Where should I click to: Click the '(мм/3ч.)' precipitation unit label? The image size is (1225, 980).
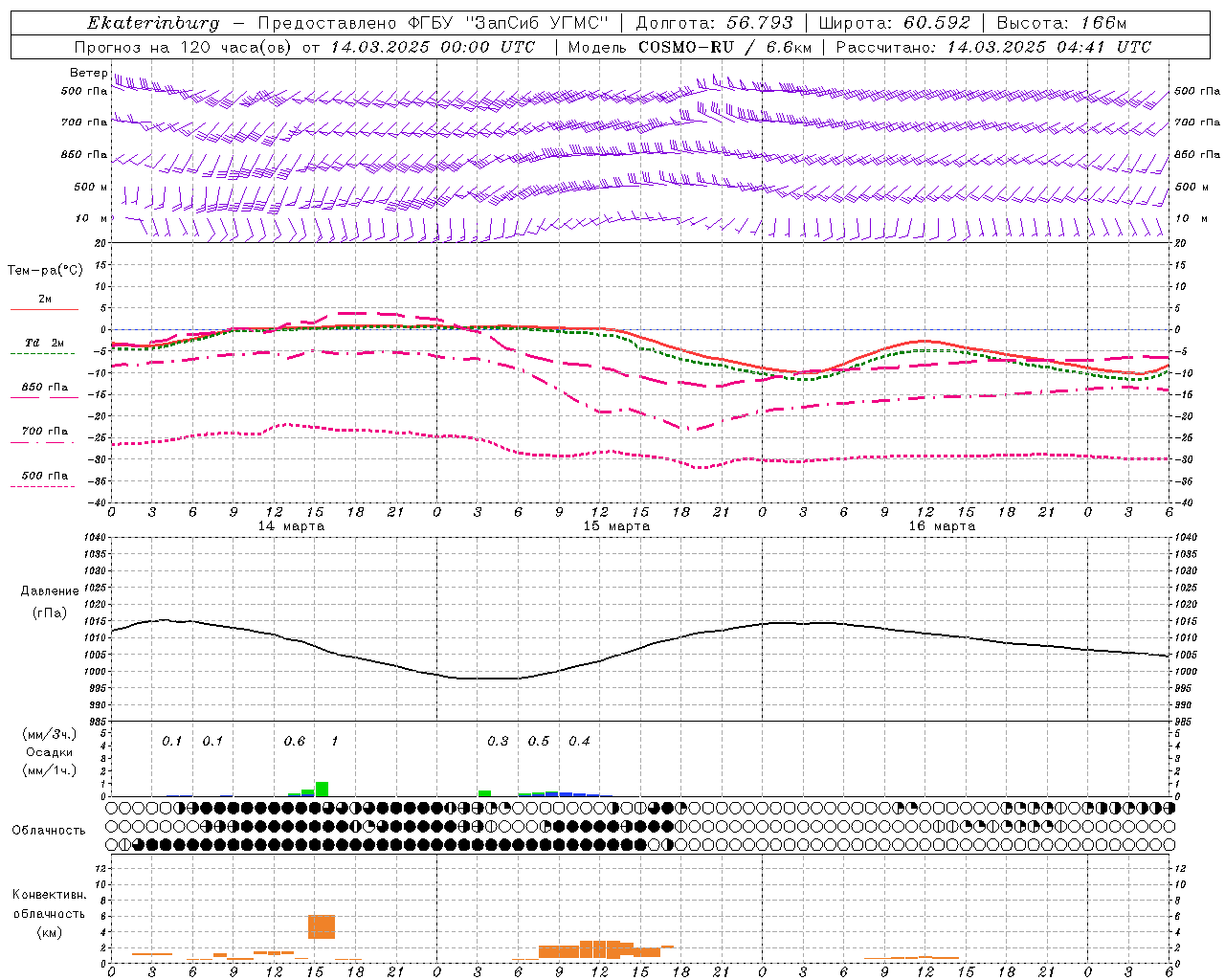(x=50, y=734)
